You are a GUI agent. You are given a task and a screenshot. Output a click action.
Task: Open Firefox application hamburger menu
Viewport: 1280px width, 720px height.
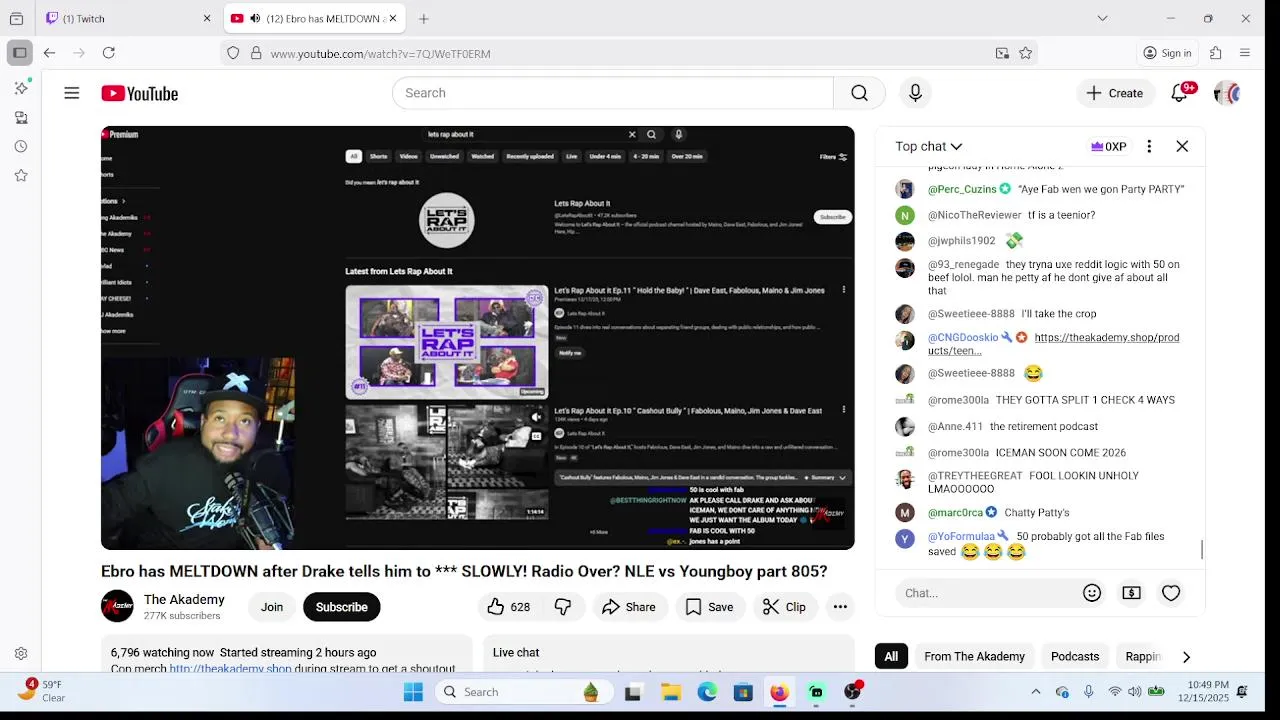[x=1245, y=53]
